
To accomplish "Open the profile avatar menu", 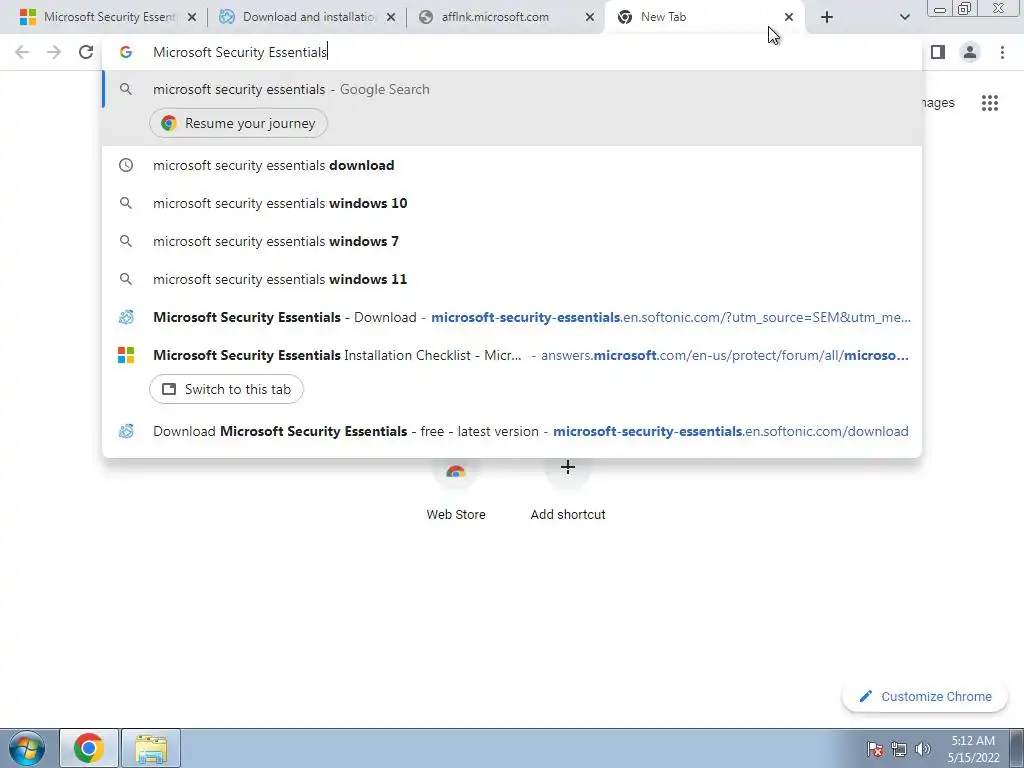I will point(970,52).
